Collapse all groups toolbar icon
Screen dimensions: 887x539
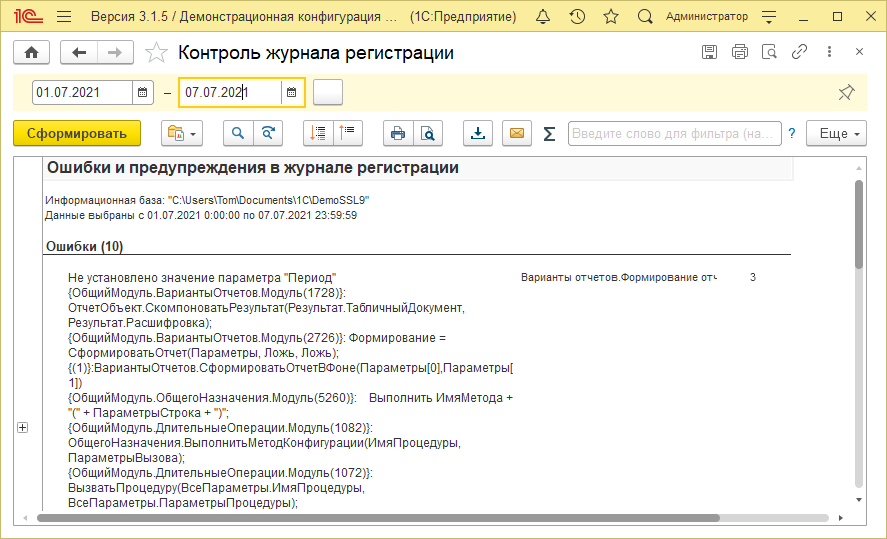click(348, 133)
